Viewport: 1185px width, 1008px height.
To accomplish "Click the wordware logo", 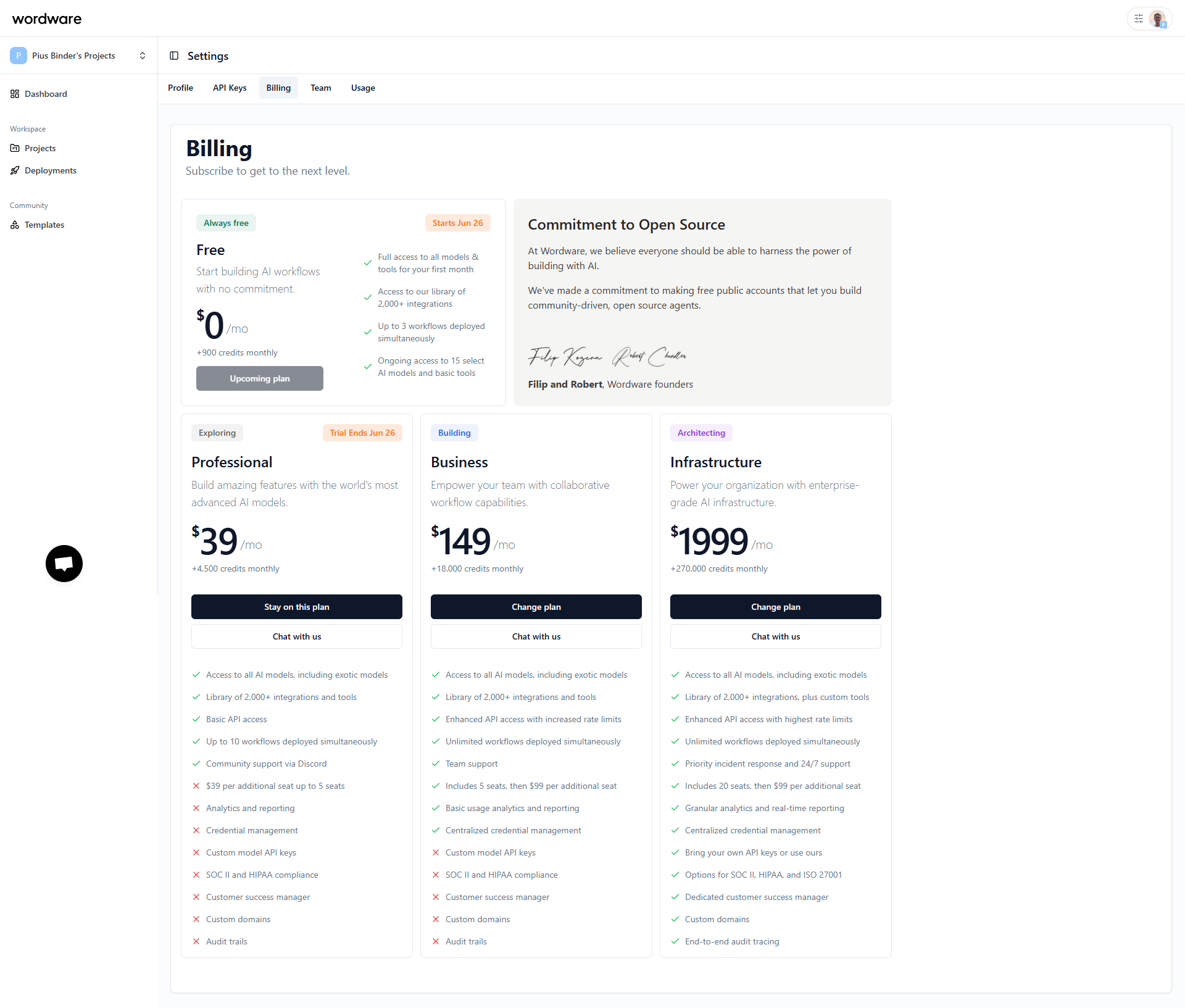I will click(x=47, y=19).
